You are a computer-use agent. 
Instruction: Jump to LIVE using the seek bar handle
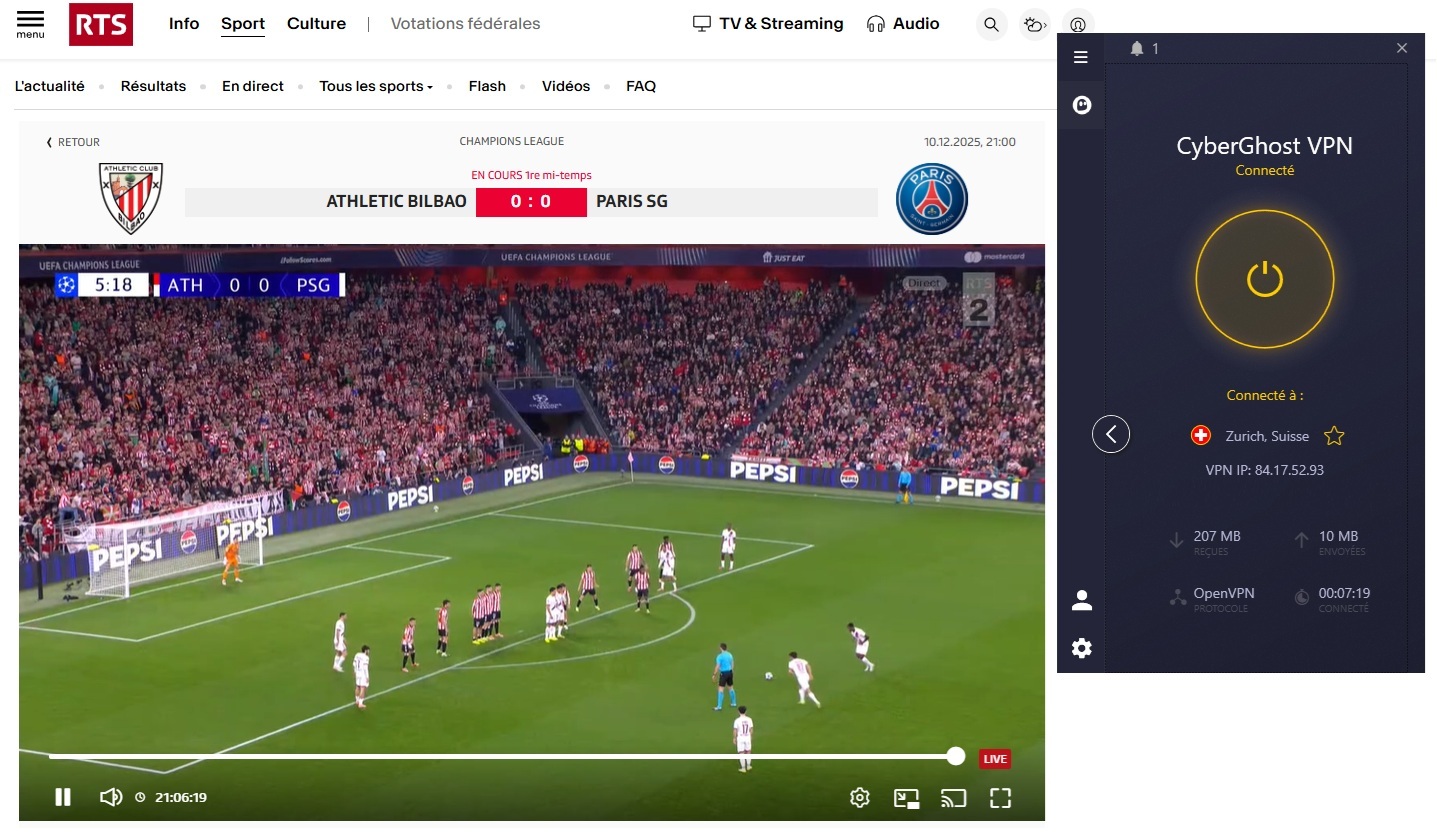click(955, 756)
